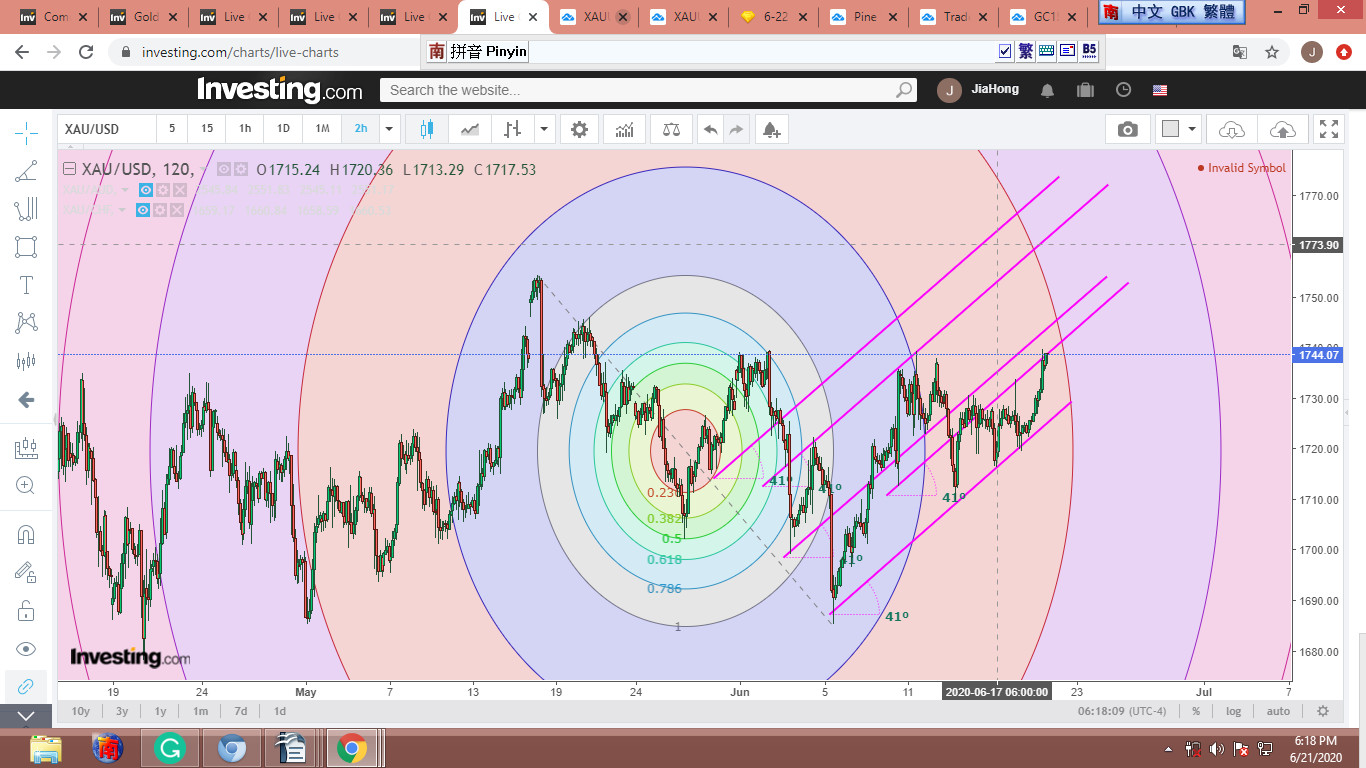Toggle visibility eye of second overlay series
Viewport: 1366px width, 768px height.
145,210
